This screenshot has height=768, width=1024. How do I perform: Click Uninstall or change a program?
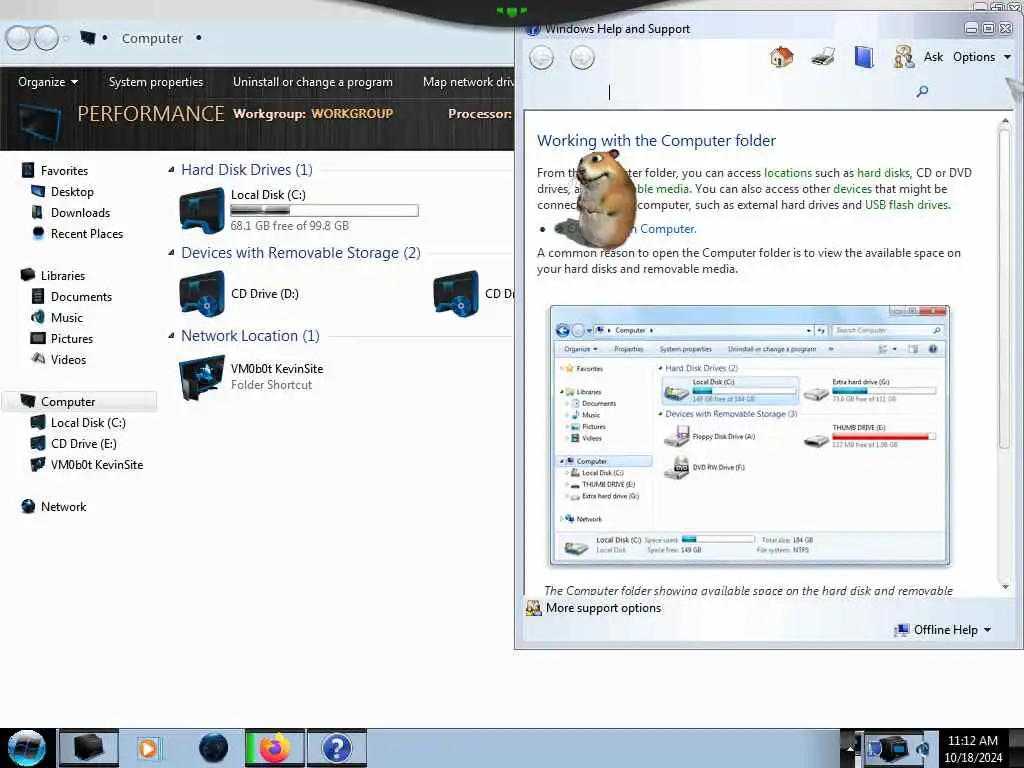(312, 82)
